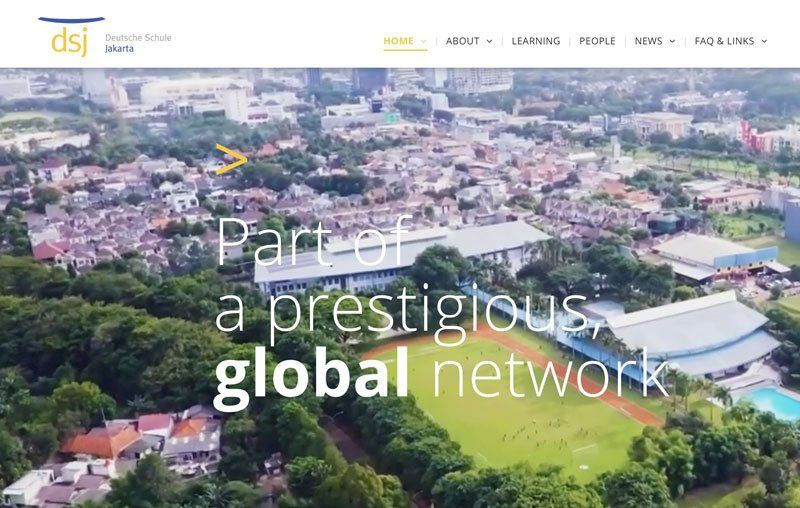
Task: Click the orange-roofed house in hero image
Action: point(102,441)
